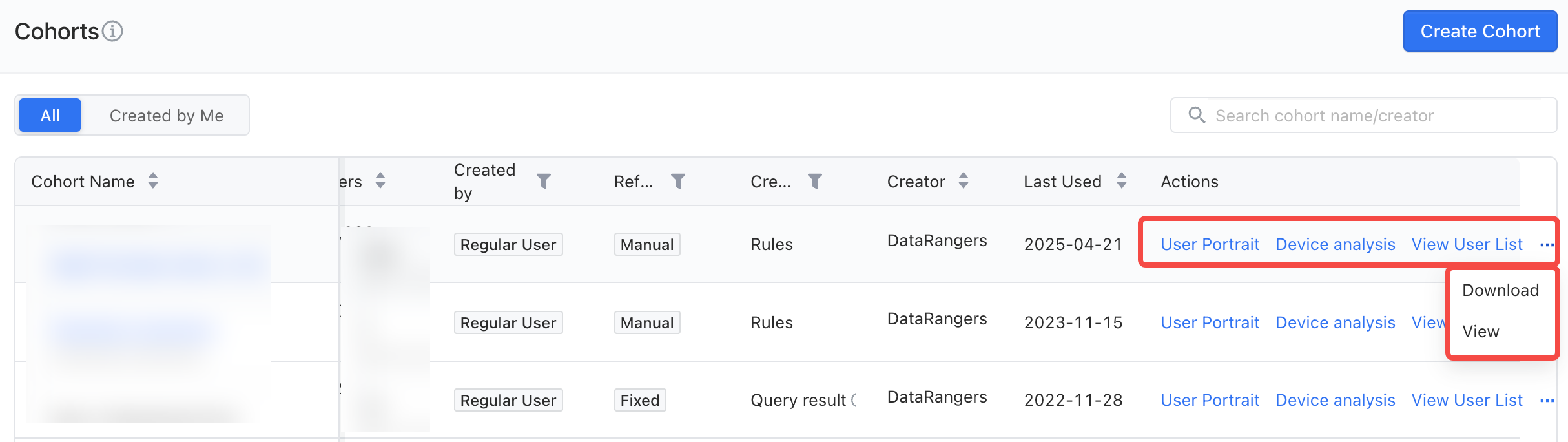Sort by Cohort Name column arrows
The width and height of the screenshot is (1568, 442).
click(x=153, y=181)
